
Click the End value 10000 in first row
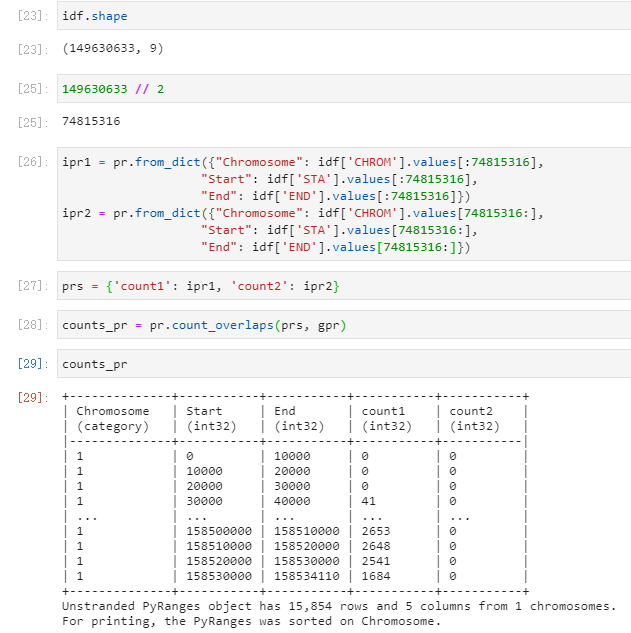[x=292, y=456]
